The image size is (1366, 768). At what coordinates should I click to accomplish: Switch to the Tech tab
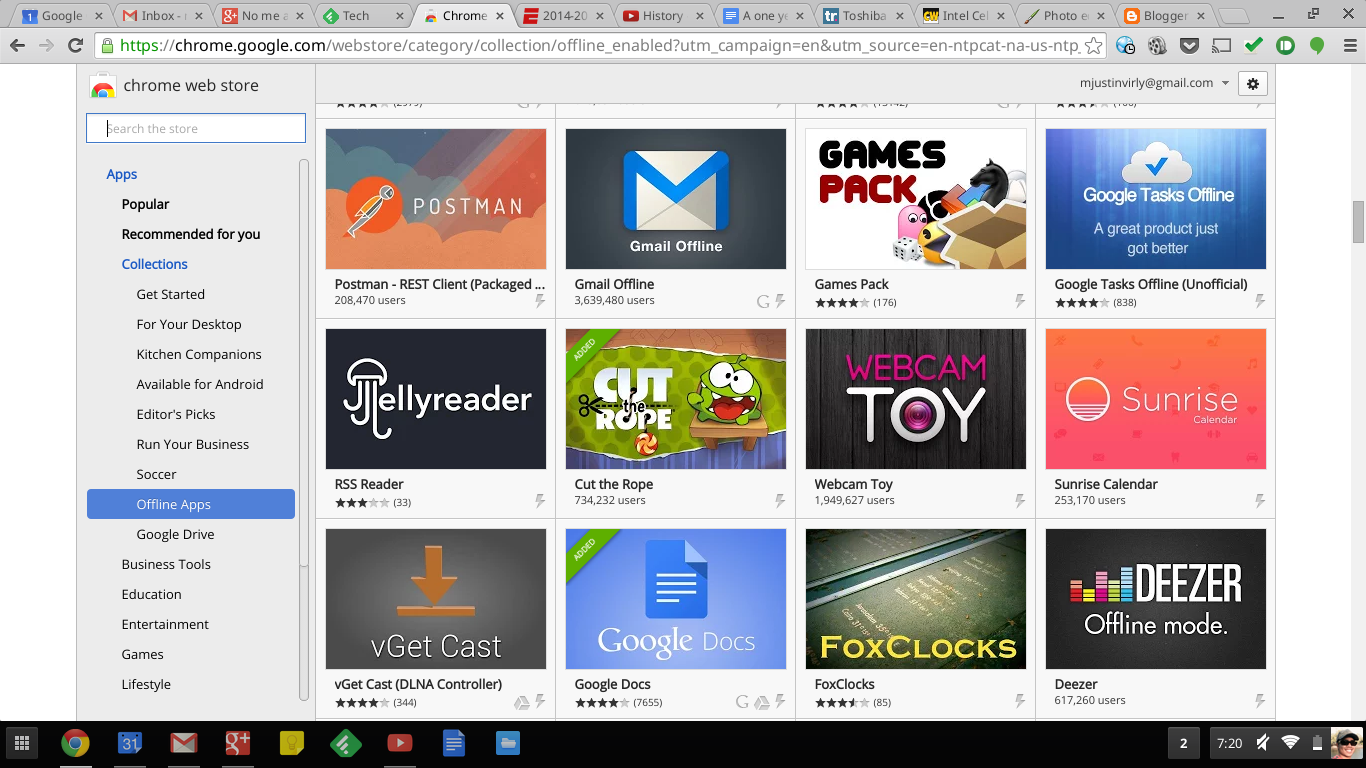point(360,16)
